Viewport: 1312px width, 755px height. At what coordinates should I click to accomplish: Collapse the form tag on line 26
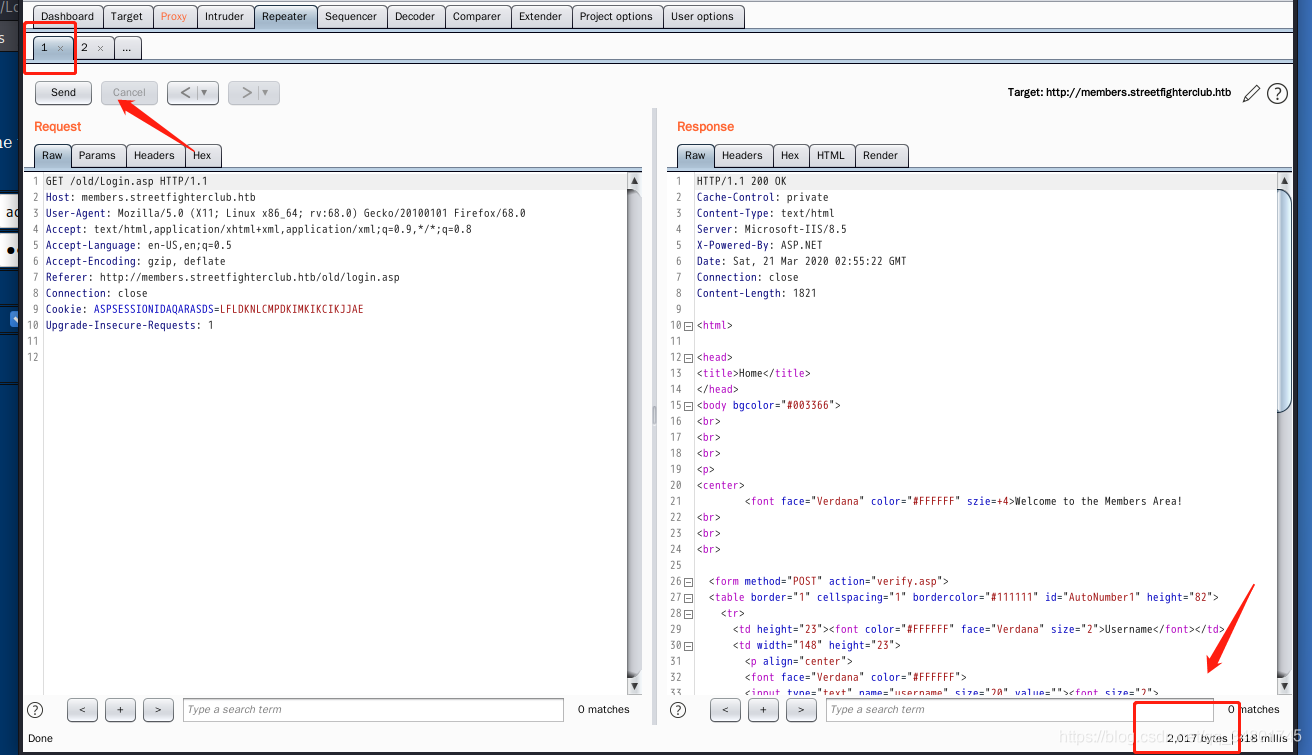(689, 582)
